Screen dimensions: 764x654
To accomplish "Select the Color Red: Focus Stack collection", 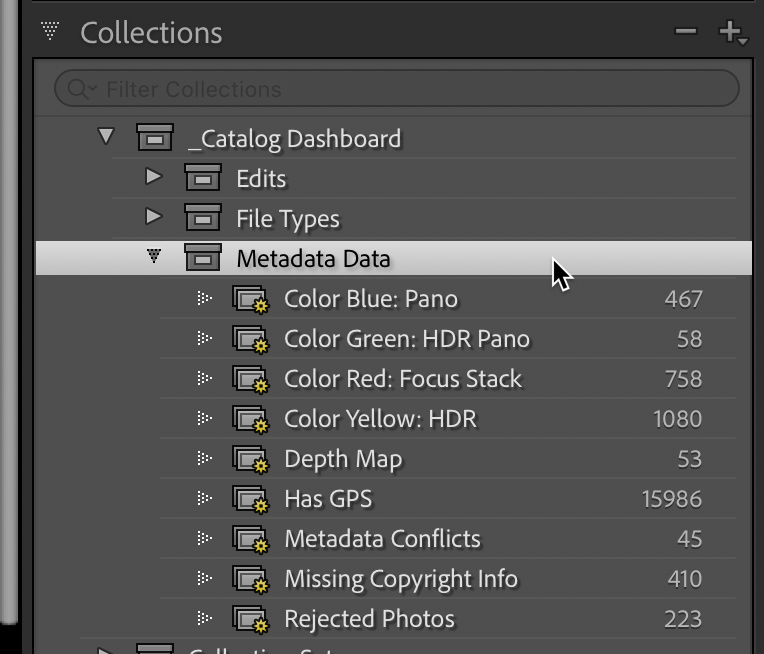I will [x=403, y=379].
